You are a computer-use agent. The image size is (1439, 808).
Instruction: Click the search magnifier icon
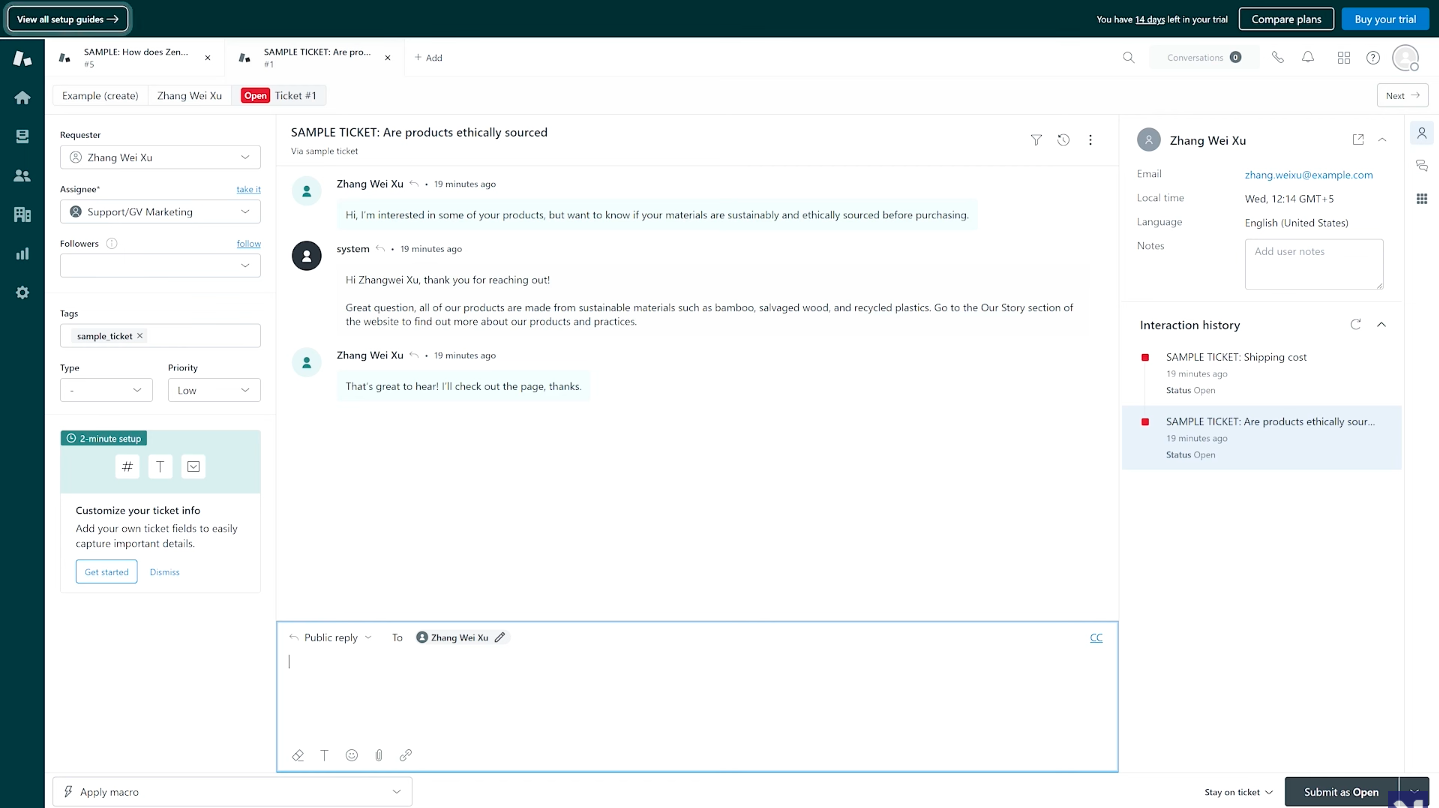1129,58
